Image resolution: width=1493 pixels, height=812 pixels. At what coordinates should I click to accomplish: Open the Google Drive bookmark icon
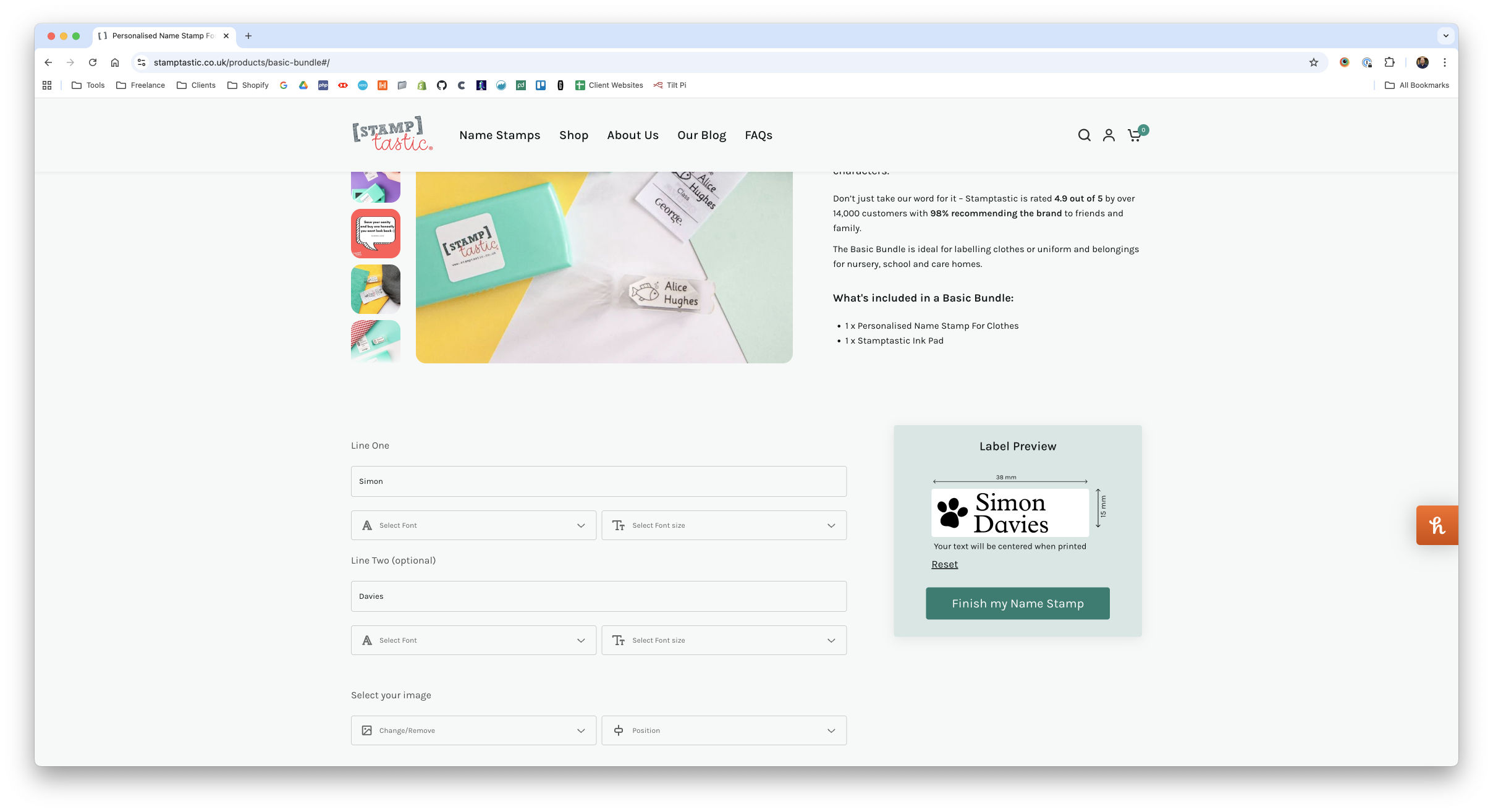pyautogui.click(x=303, y=85)
